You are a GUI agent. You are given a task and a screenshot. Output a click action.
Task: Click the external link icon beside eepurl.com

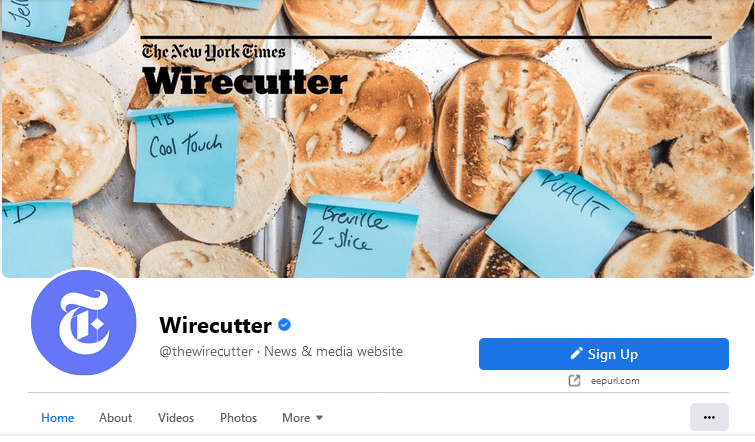click(x=574, y=381)
